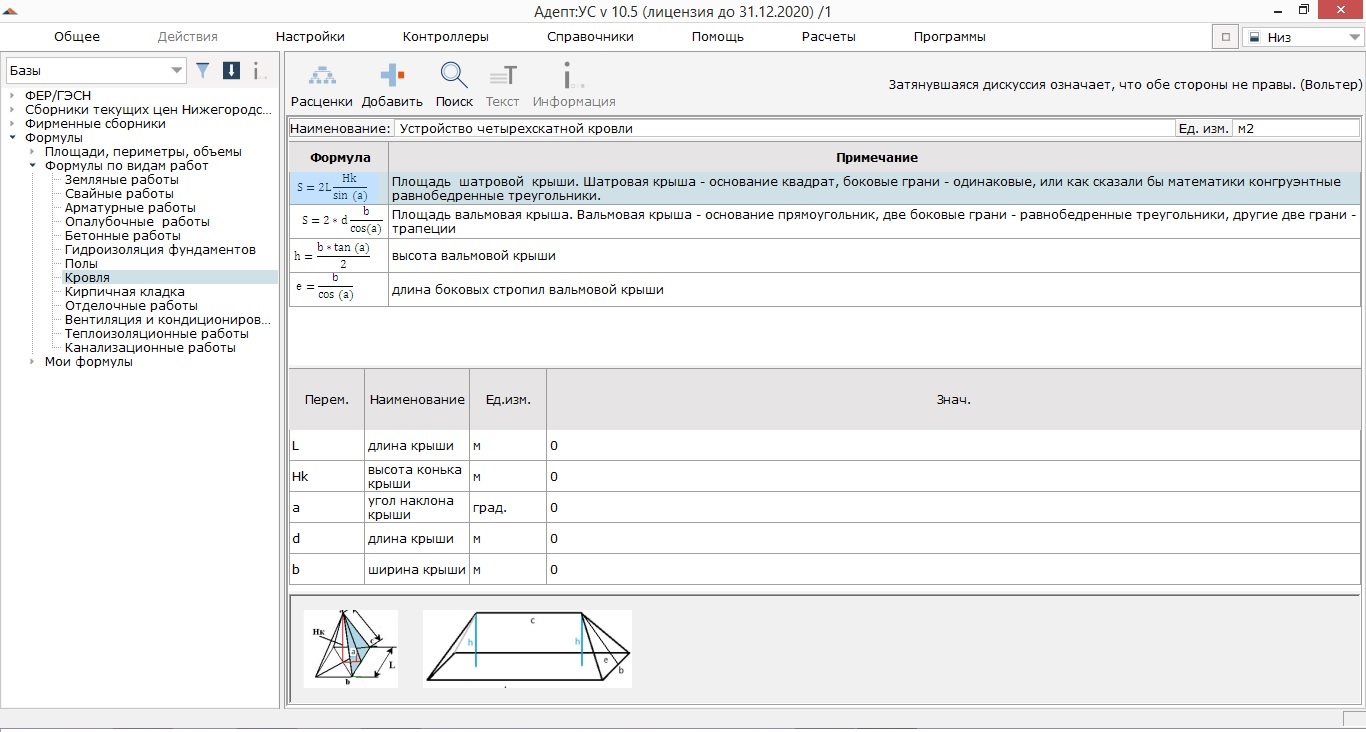Click the Формула column header
1366x732 pixels.
coord(339,157)
